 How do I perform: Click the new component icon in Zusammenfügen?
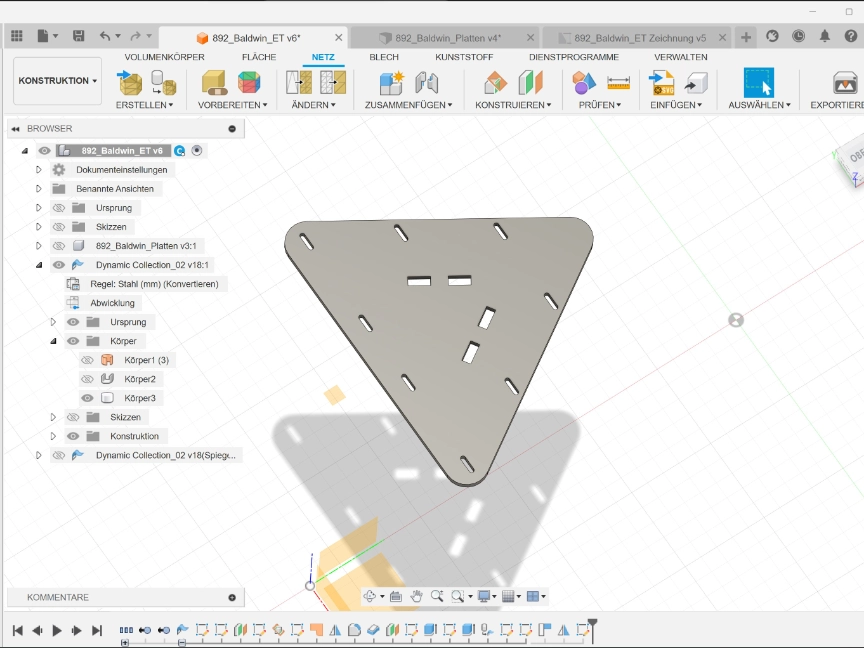[392, 83]
